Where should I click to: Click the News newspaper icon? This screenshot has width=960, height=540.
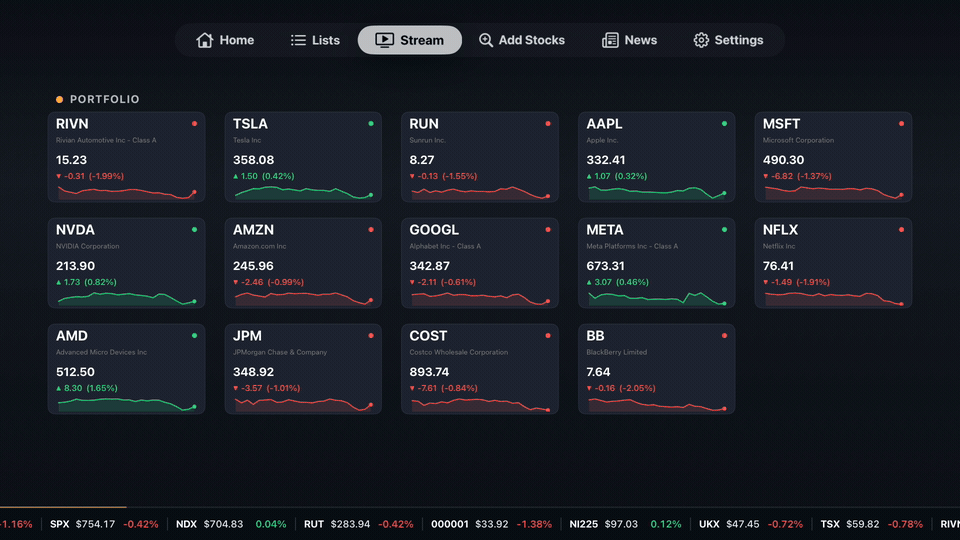coord(610,40)
